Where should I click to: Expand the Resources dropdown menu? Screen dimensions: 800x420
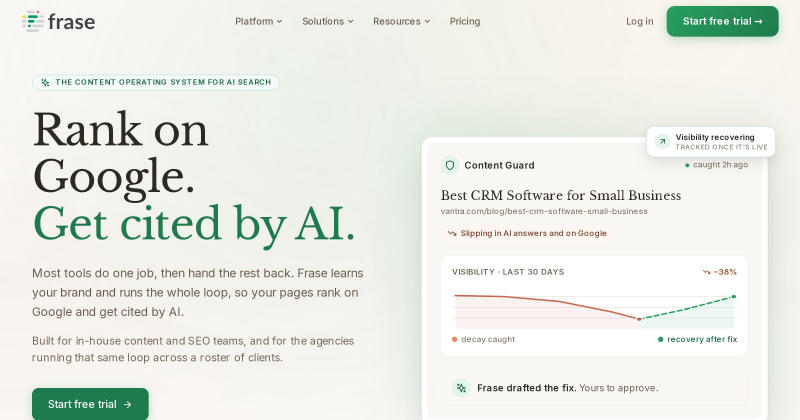point(402,21)
